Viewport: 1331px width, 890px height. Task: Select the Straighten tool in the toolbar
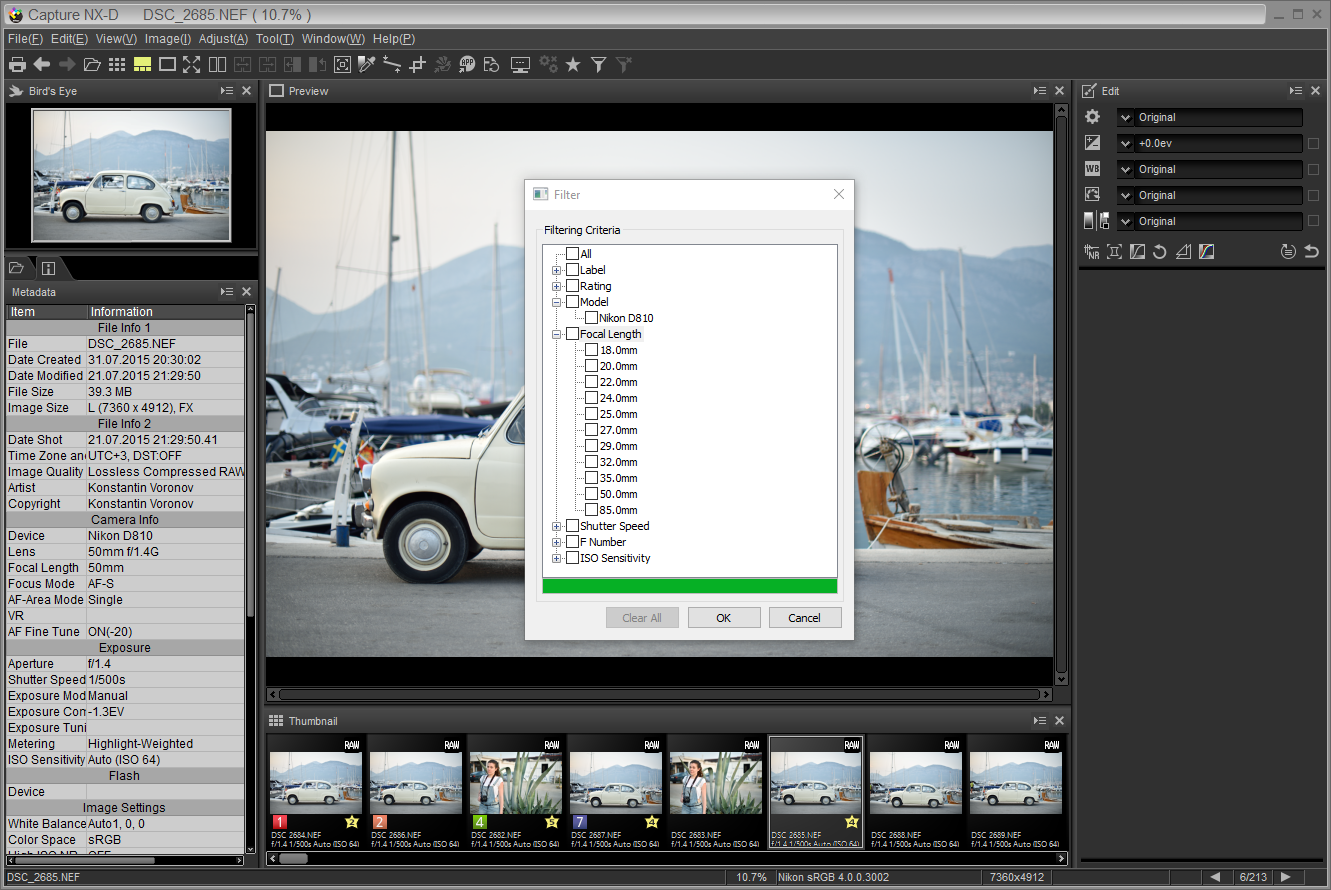392,65
